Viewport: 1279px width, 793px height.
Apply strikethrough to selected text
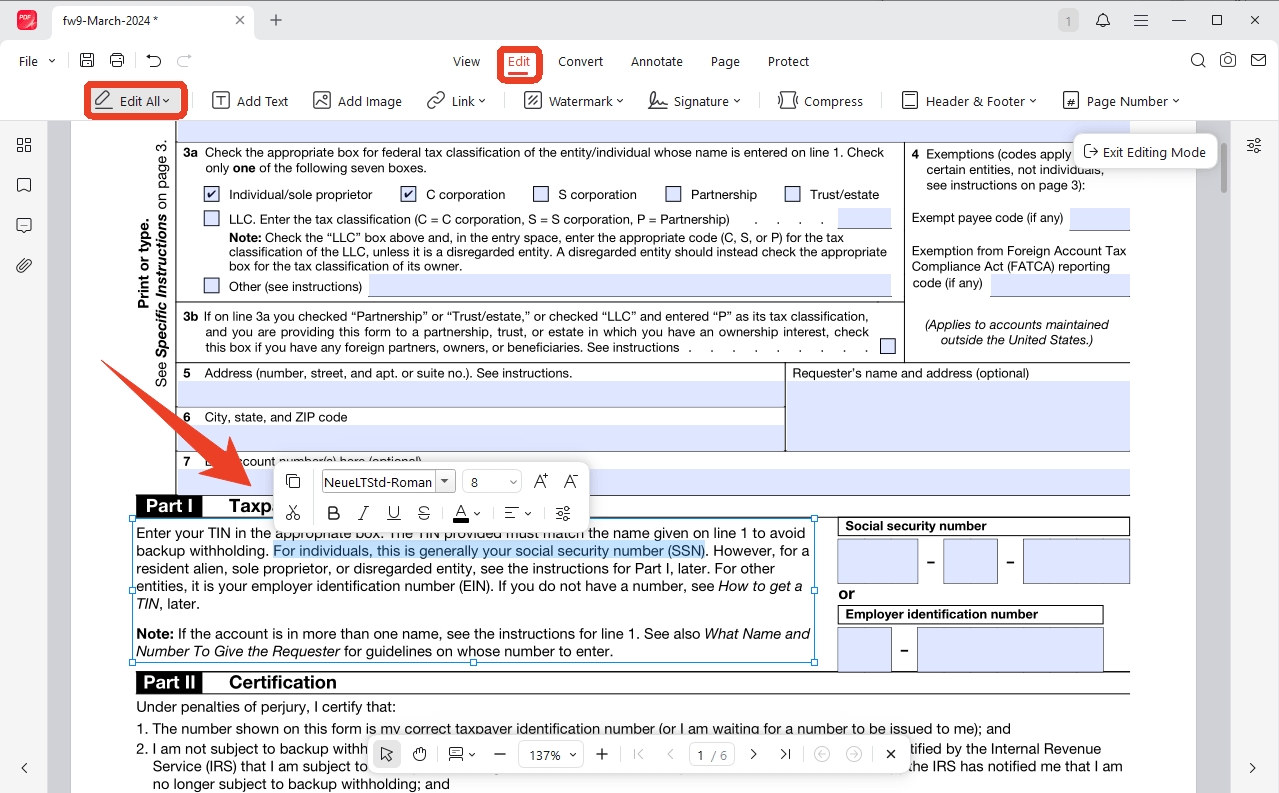(424, 513)
